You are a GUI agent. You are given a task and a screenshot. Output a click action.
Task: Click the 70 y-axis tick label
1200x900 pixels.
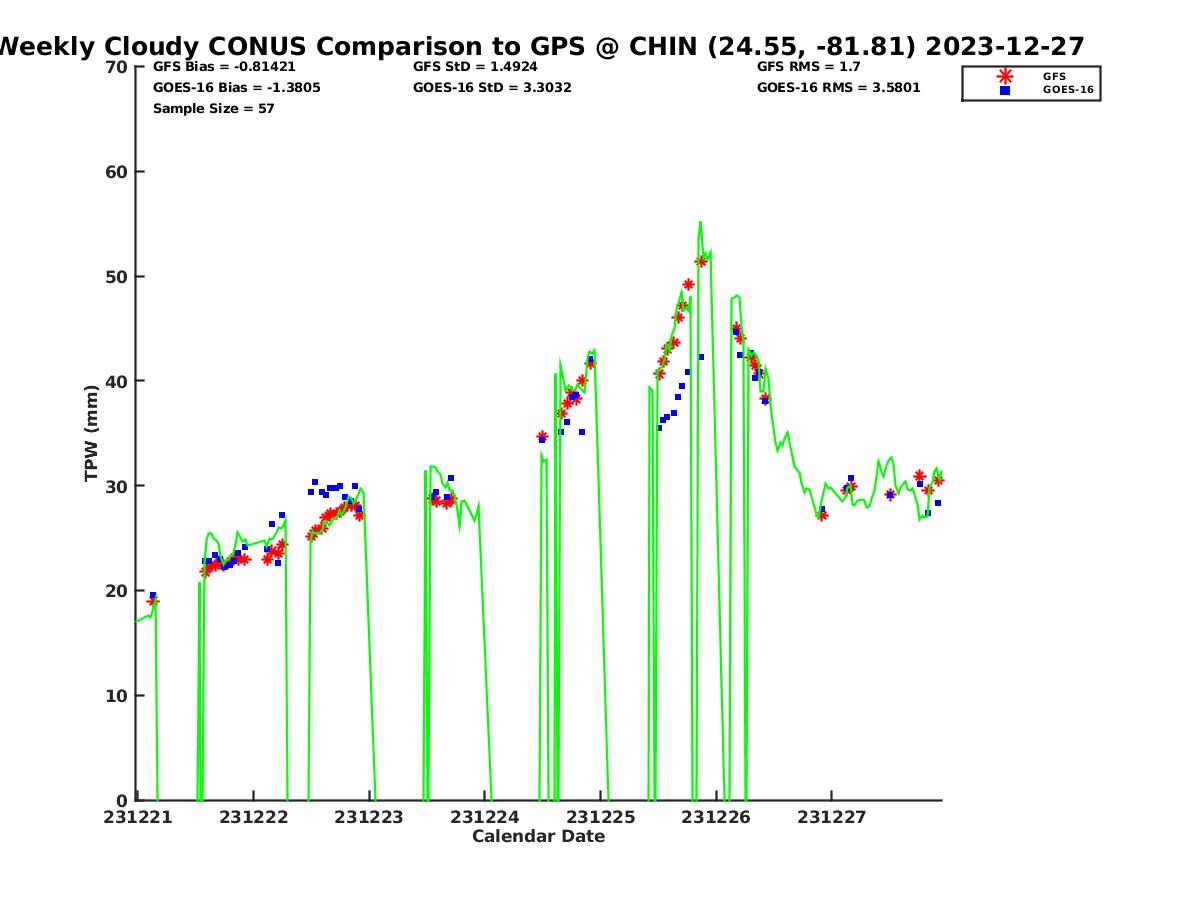pos(117,67)
